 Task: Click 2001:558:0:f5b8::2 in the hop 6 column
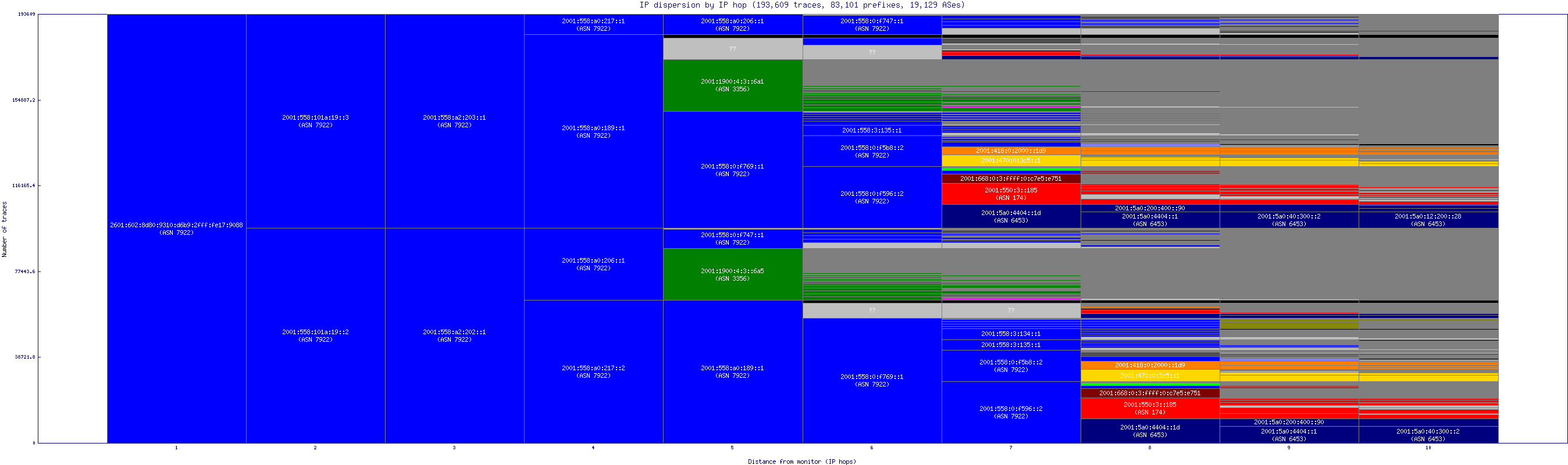(872, 151)
